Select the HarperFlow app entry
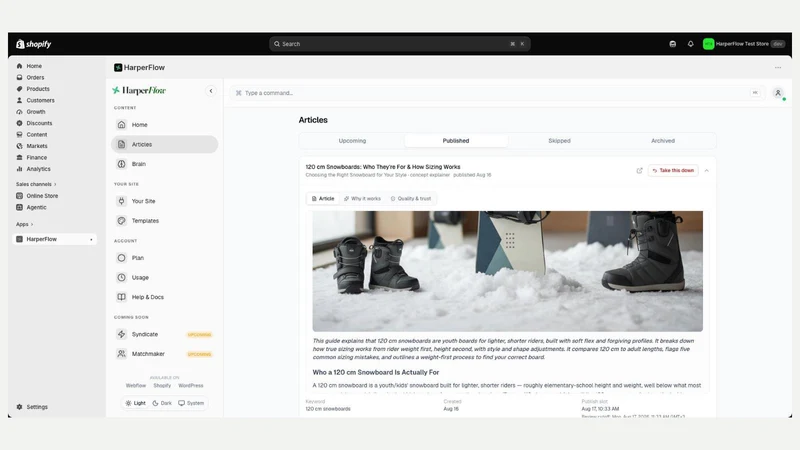Screen dimensions: 800x450 (55, 239)
